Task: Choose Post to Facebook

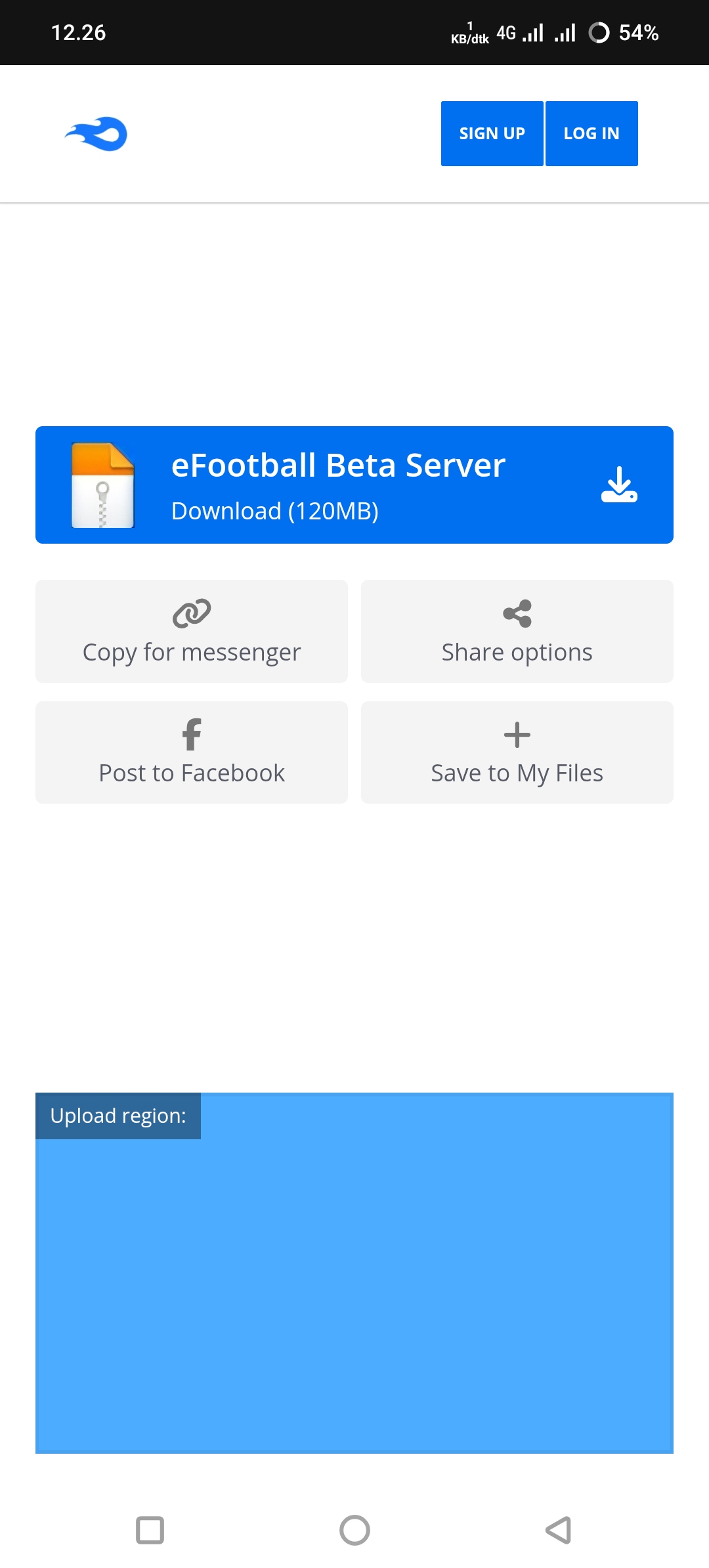Action: 192,773
